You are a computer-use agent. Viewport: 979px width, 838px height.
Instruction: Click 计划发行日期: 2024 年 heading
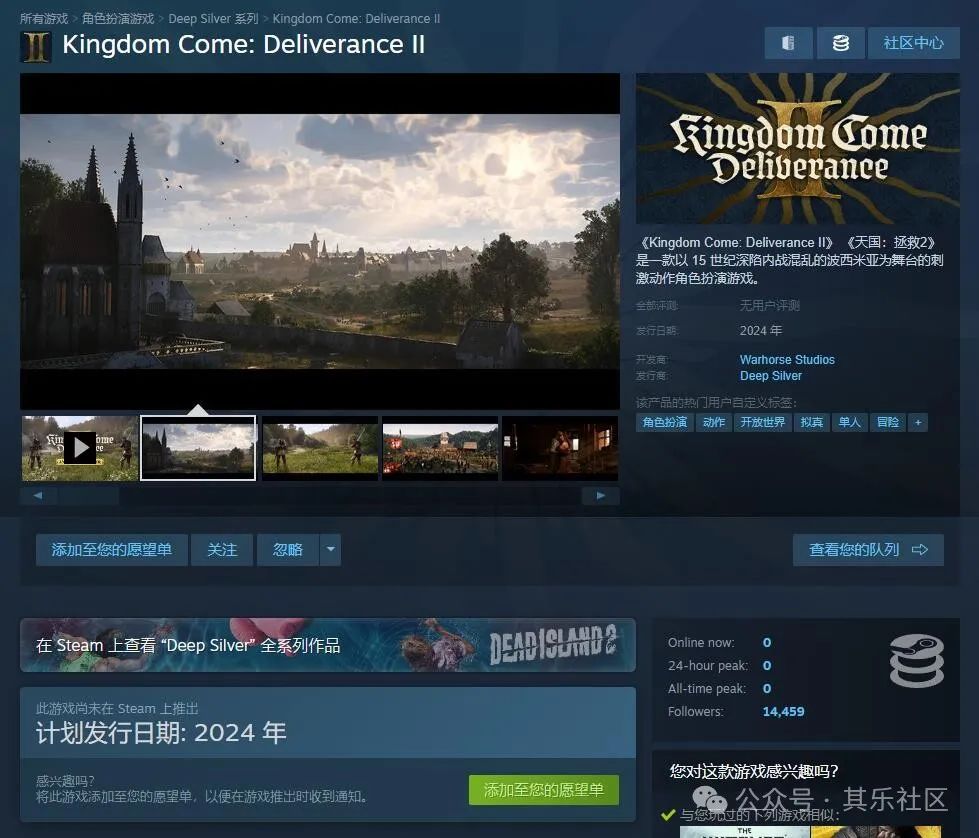[x=161, y=732]
